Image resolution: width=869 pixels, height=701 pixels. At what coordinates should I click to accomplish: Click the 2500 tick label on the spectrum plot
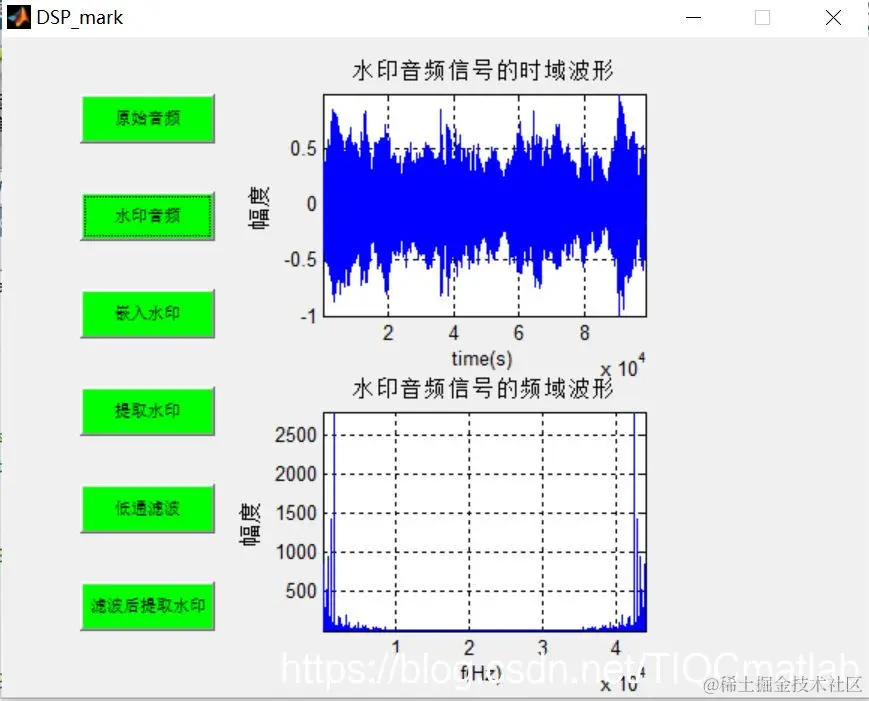click(296, 435)
